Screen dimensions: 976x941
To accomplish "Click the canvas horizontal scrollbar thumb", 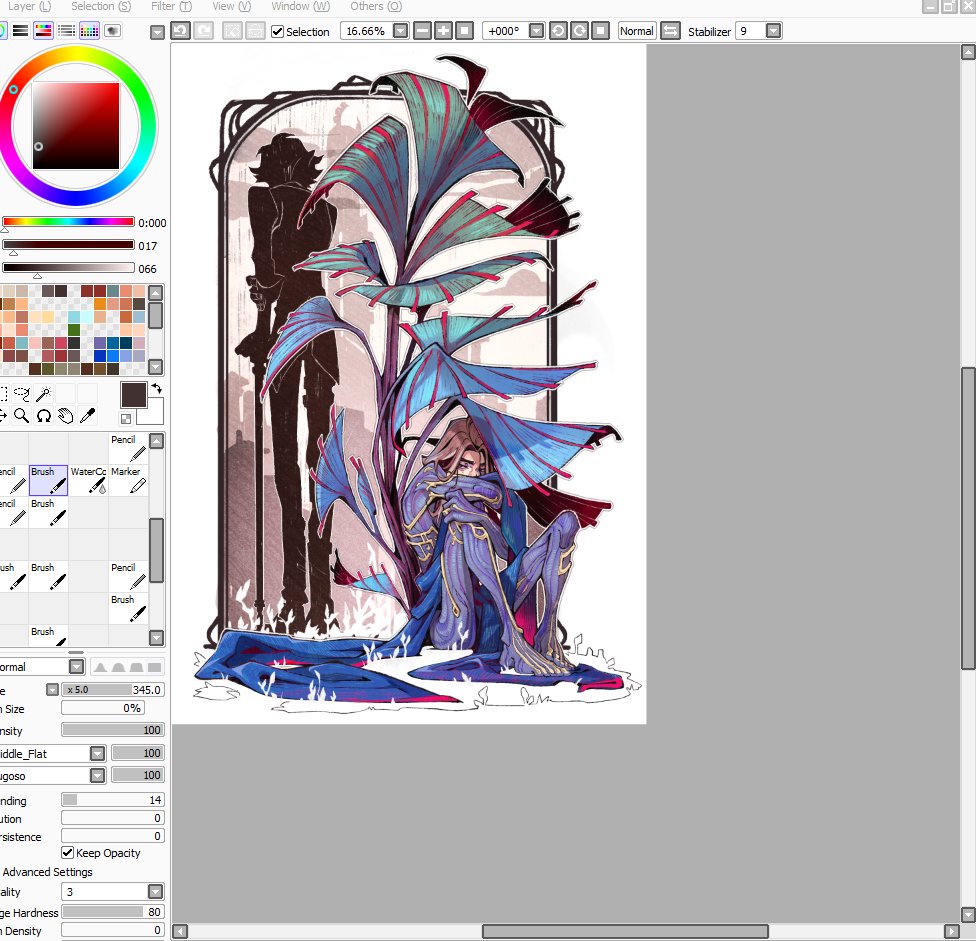I will click(x=625, y=931).
